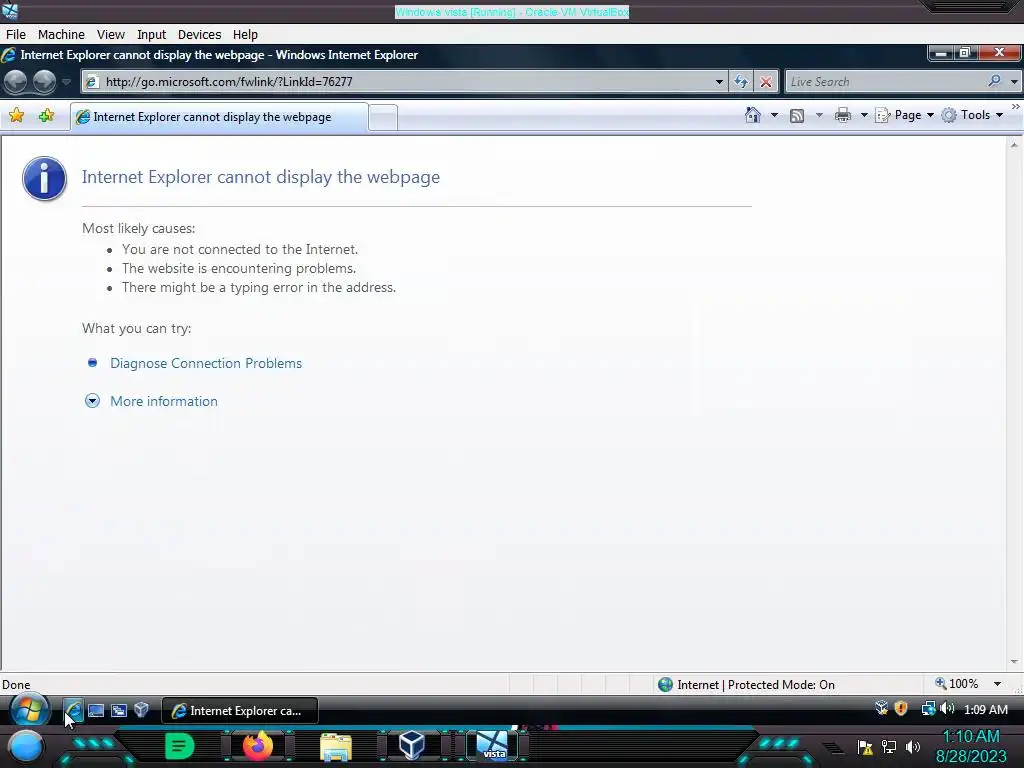Refresh the page with the Refresh icon
This screenshot has width=1024, height=768.
(x=741, y=82)
